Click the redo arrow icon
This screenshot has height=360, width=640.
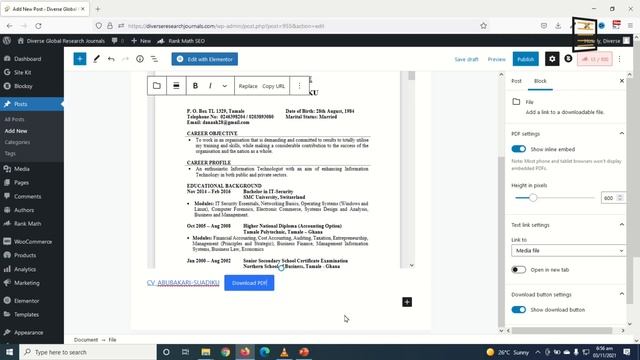125,59
